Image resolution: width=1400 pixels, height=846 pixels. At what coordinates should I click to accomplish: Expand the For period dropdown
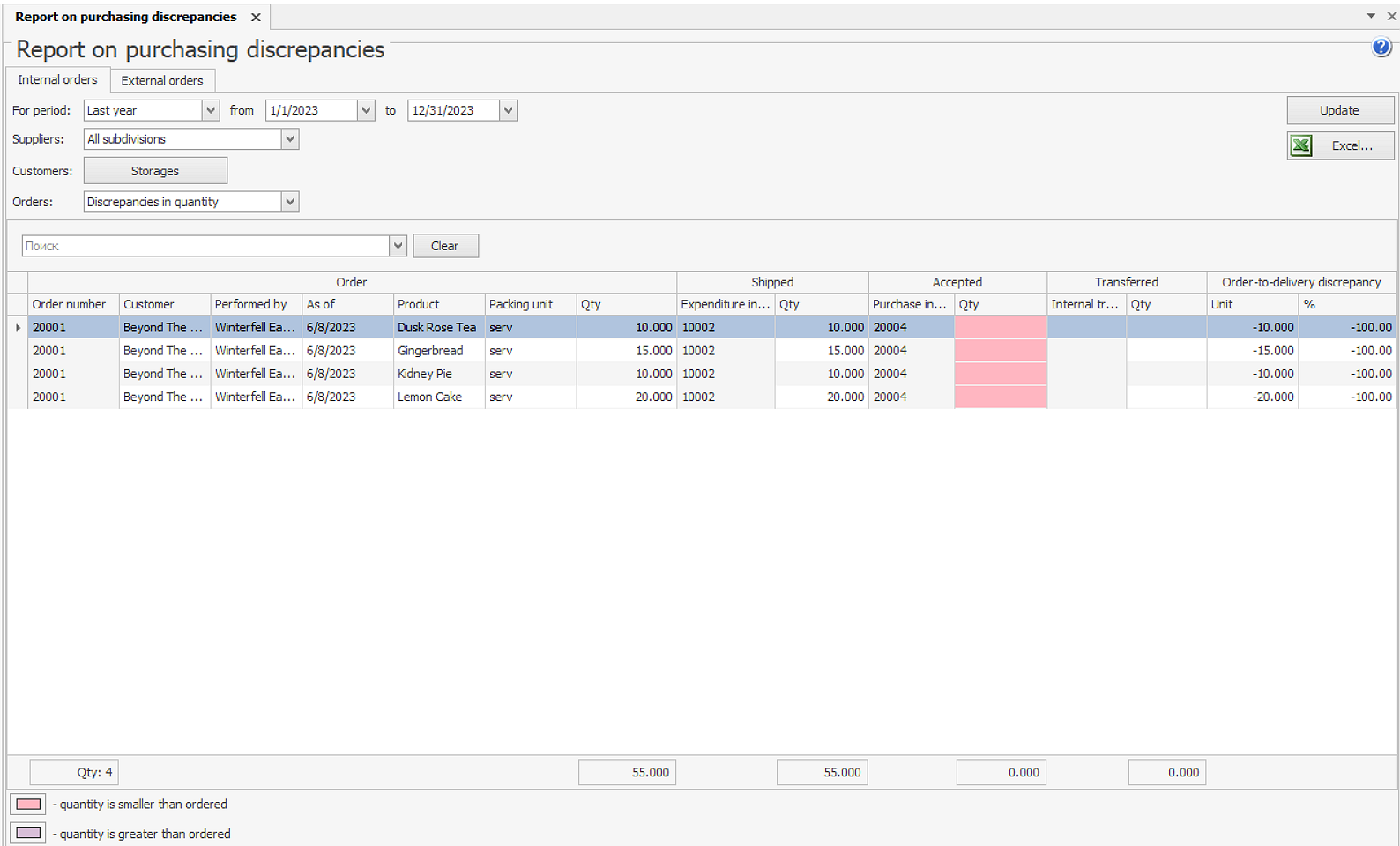(x=211, y=110)
